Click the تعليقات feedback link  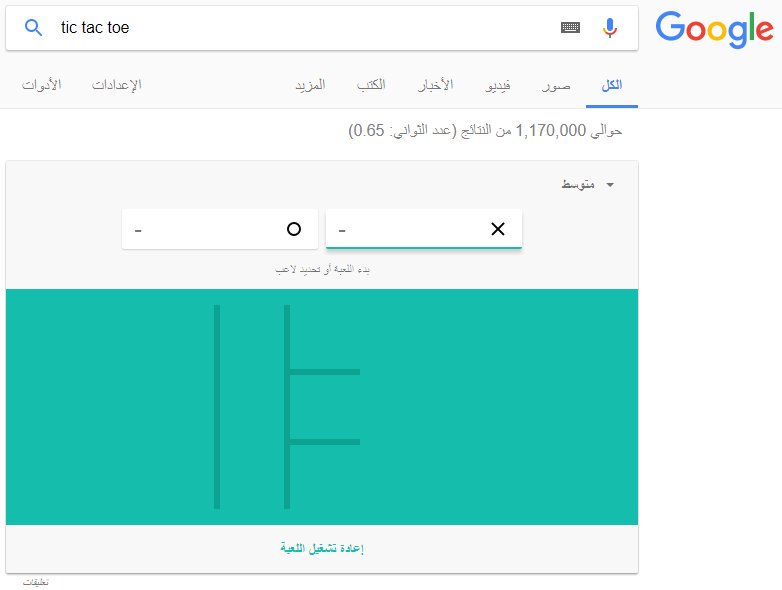[x=36, y=581]
